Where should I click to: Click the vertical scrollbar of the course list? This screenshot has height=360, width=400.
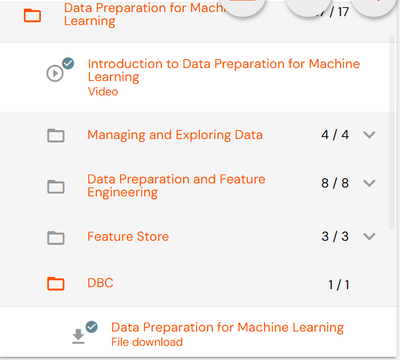[392, 132]
